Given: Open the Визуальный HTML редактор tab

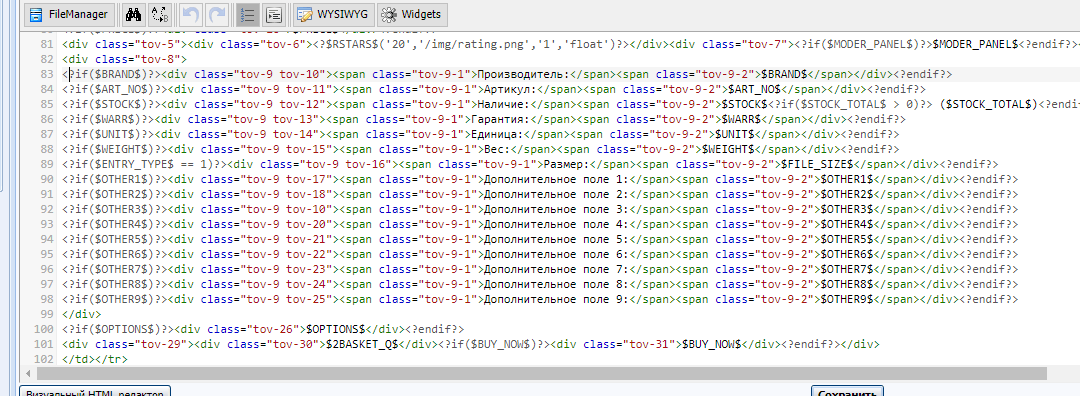Looking at the screenshot, I should [95, 392].
